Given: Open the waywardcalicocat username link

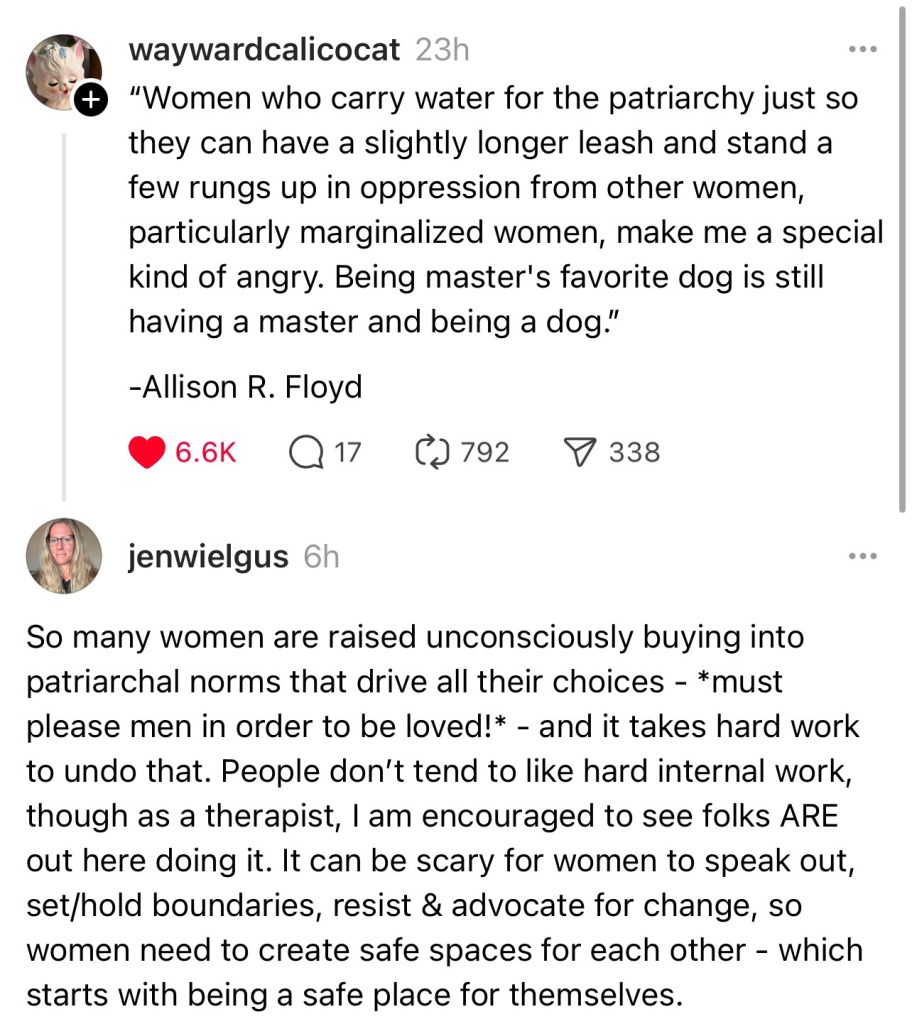Looking at the screenshot, I should coord(264,49).
